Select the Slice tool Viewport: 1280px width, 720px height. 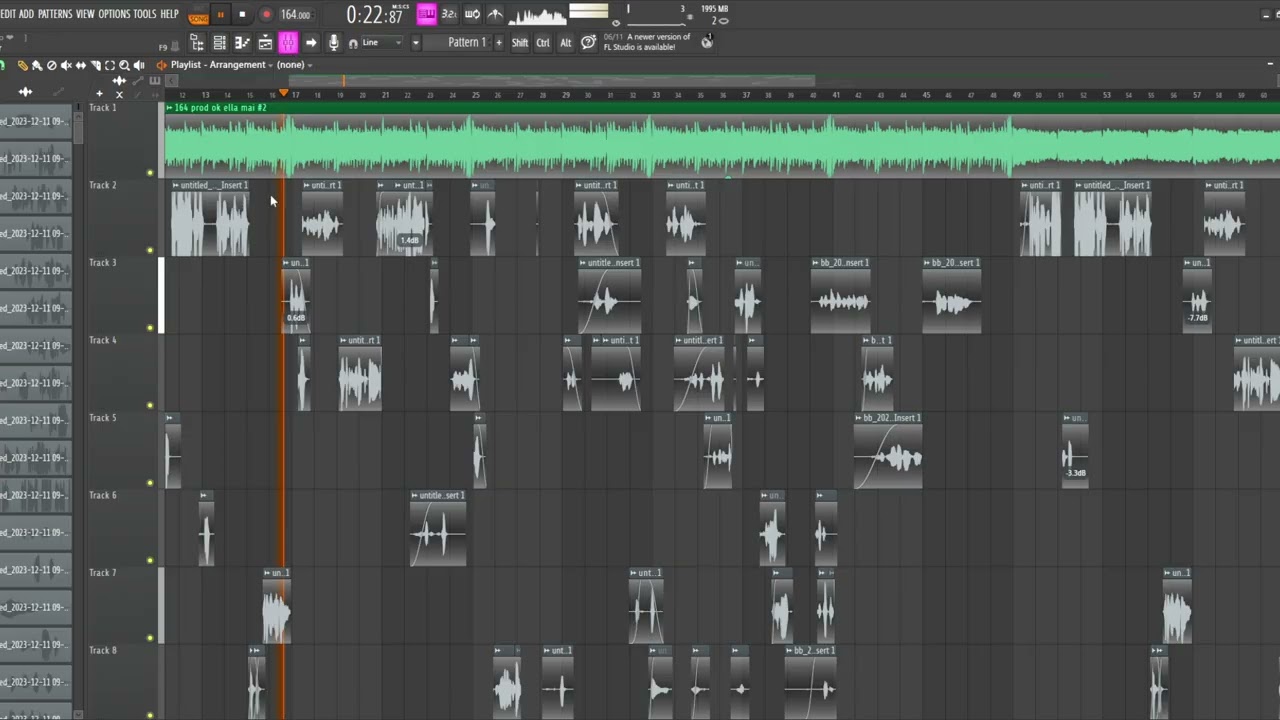click(96, 66)
